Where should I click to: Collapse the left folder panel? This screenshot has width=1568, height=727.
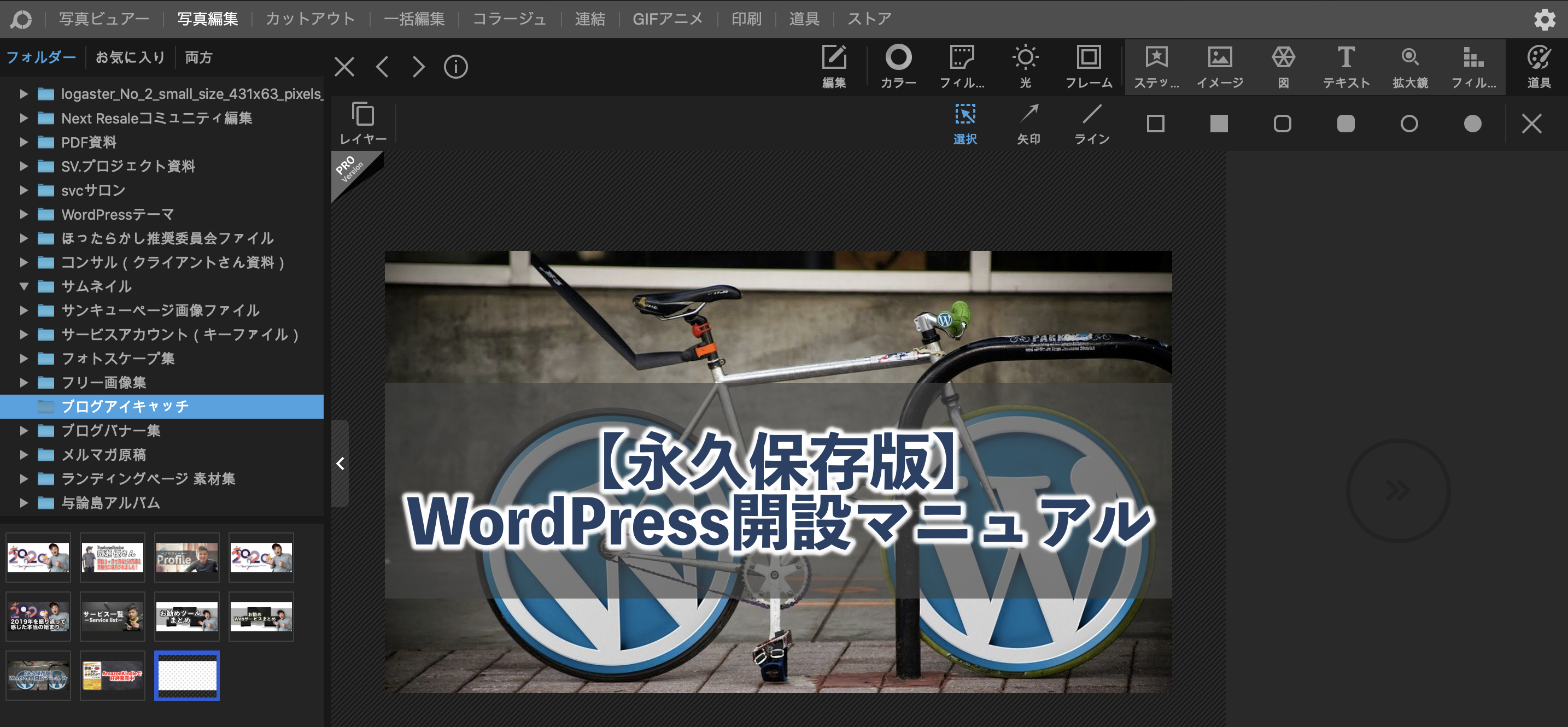(x=340, y=464)
